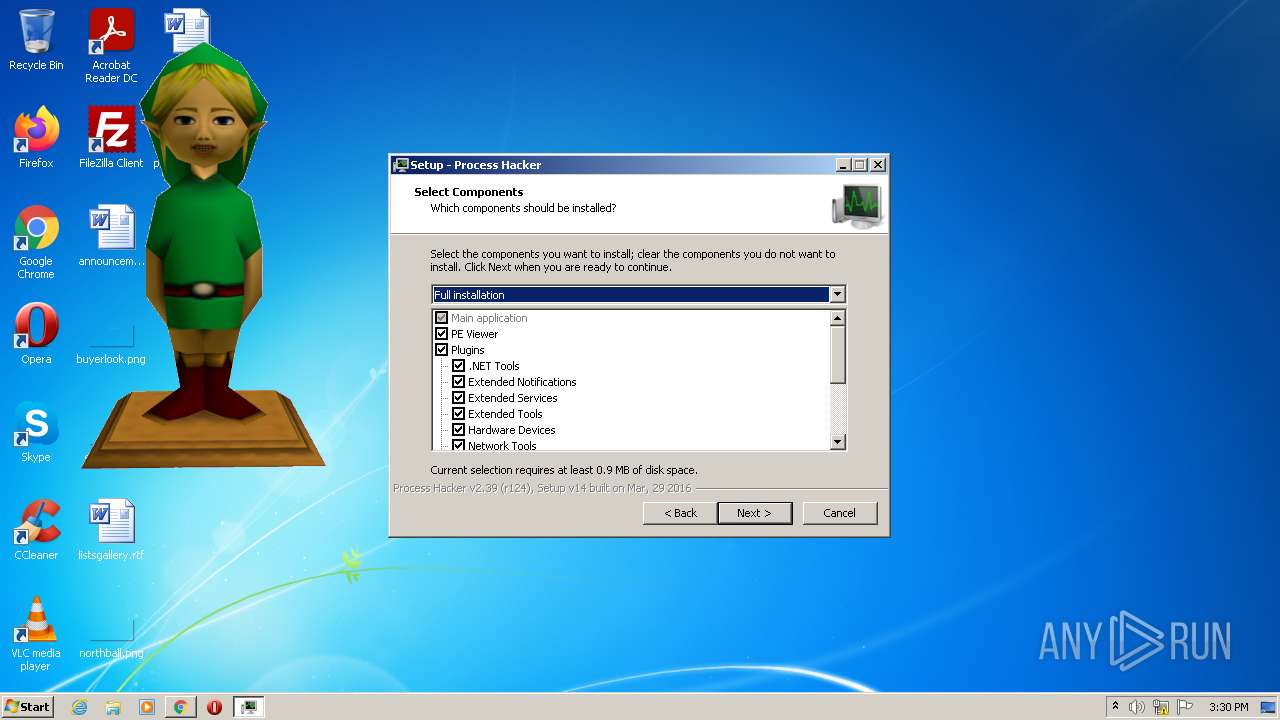The width and height of the screenshot is (1280, 720).
Task: Click components list scroll up arrow
Action: (838, 318)
